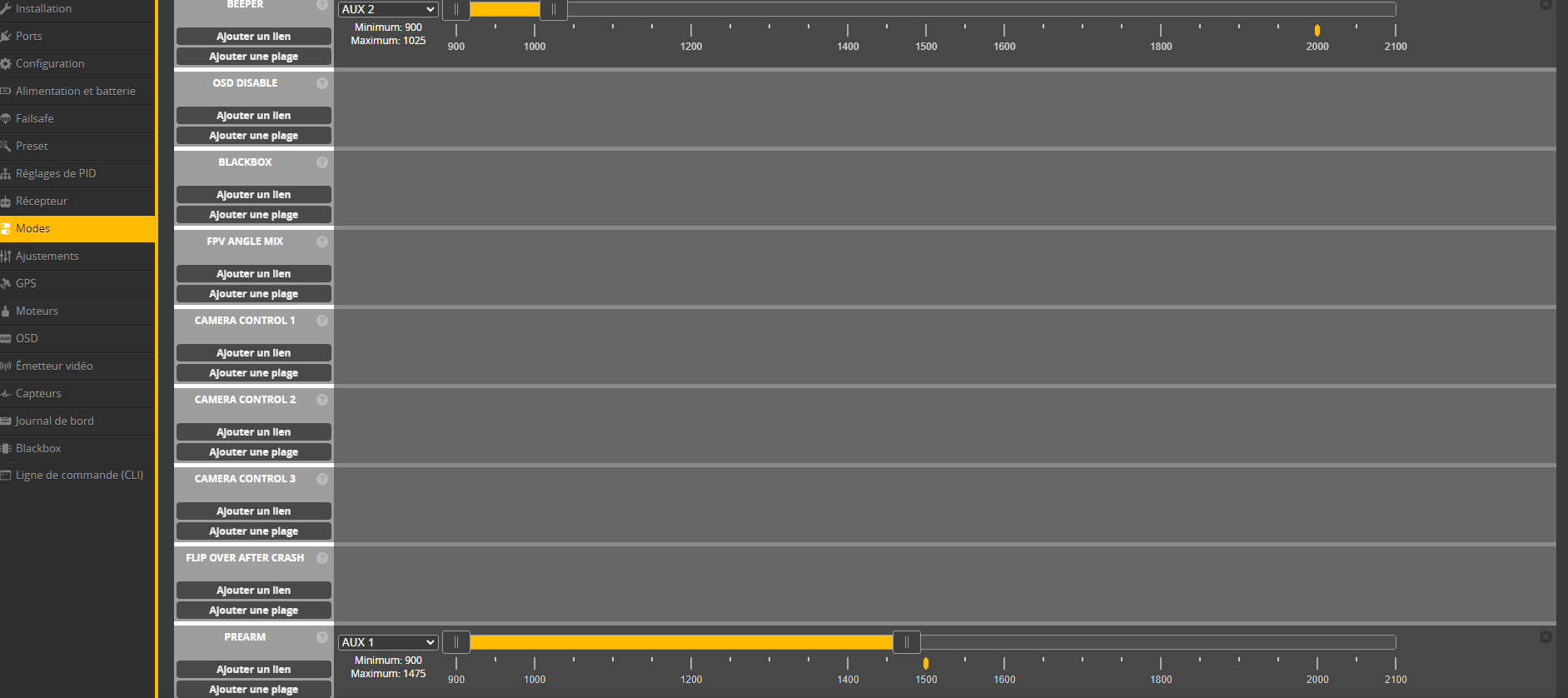The width and height of the screenshot is (1568, 698).
Task: Click help icon beside PREARM mode
Action: tap(322, 637)
